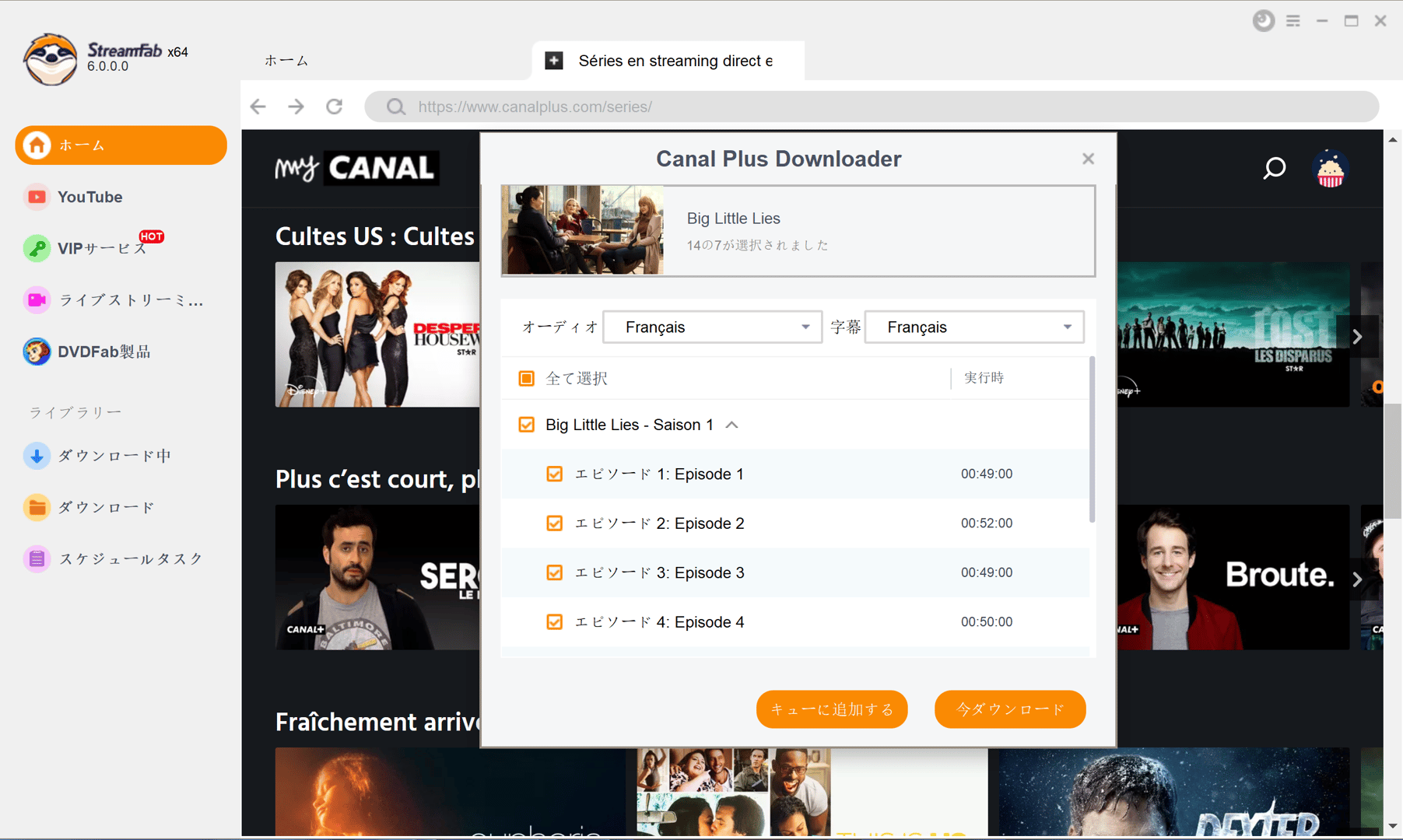
Task: Click the Canal+ tab favicon
Action: coord(554,61)
